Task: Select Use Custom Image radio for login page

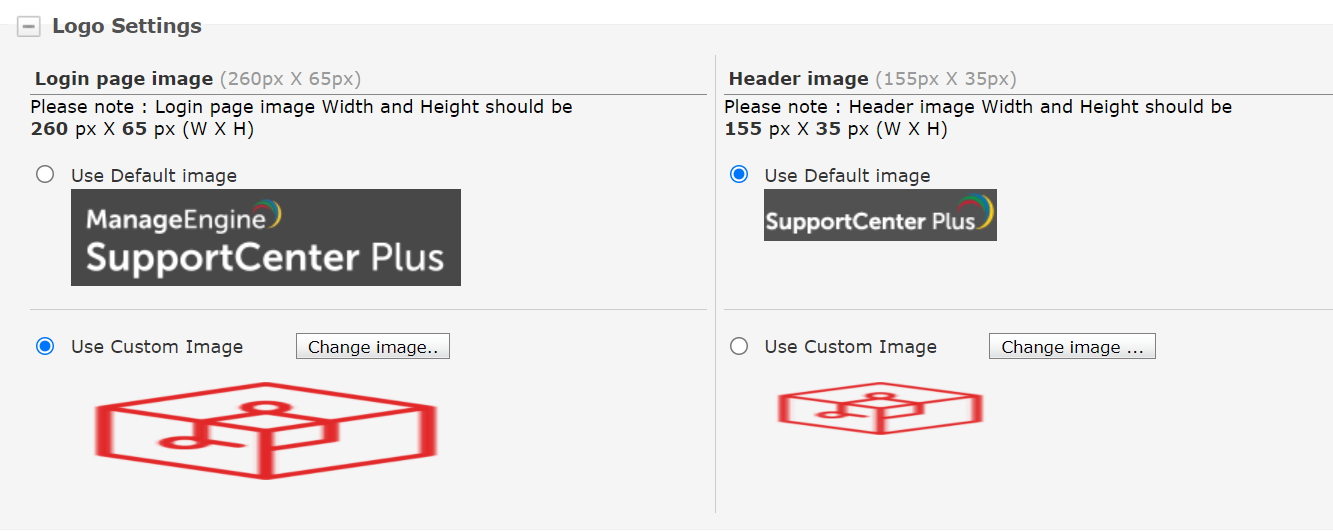Action: 45,346
